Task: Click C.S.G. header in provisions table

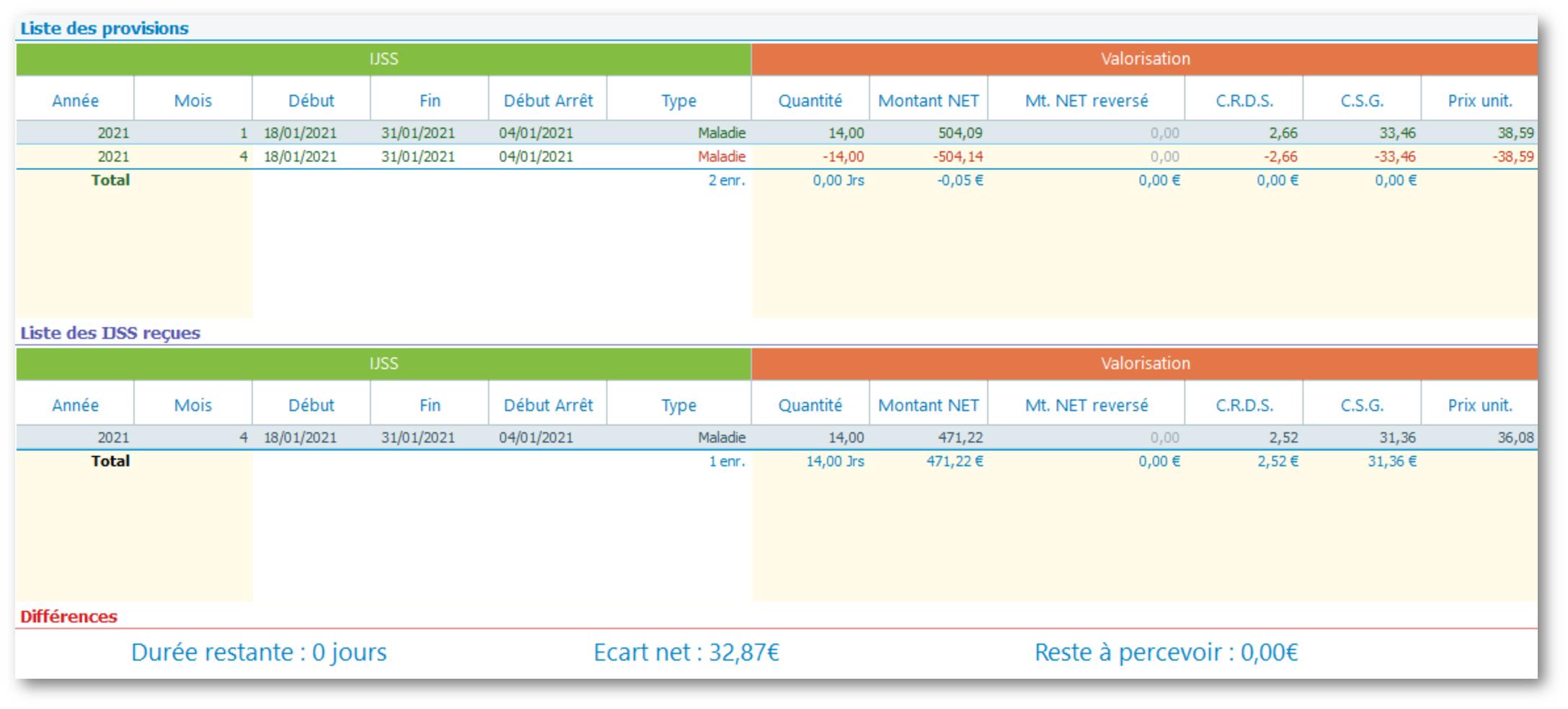Action: 1363,101
